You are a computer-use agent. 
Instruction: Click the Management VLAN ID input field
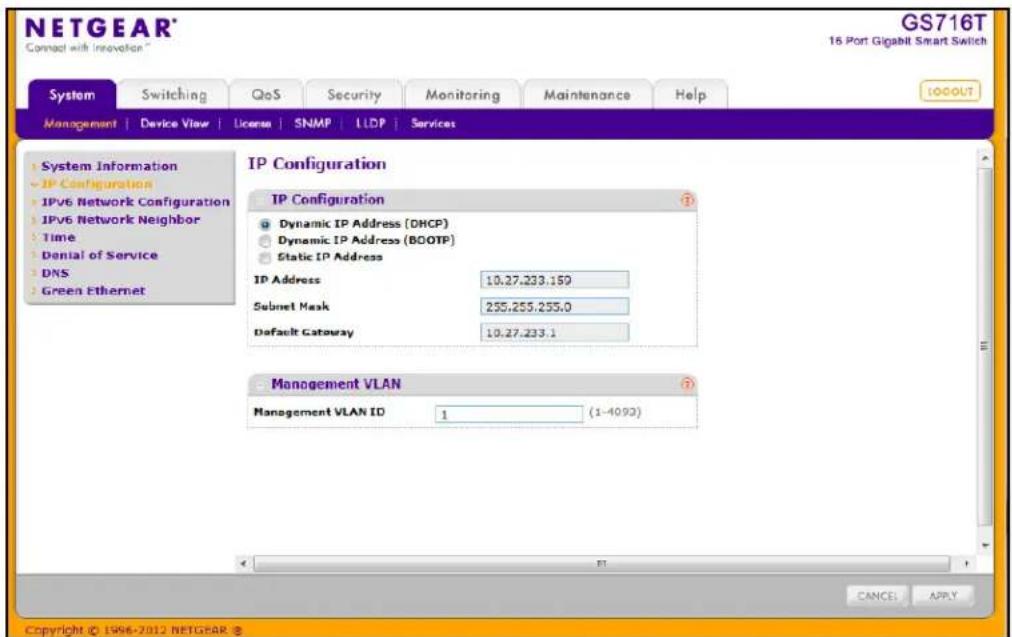[509, 414]
